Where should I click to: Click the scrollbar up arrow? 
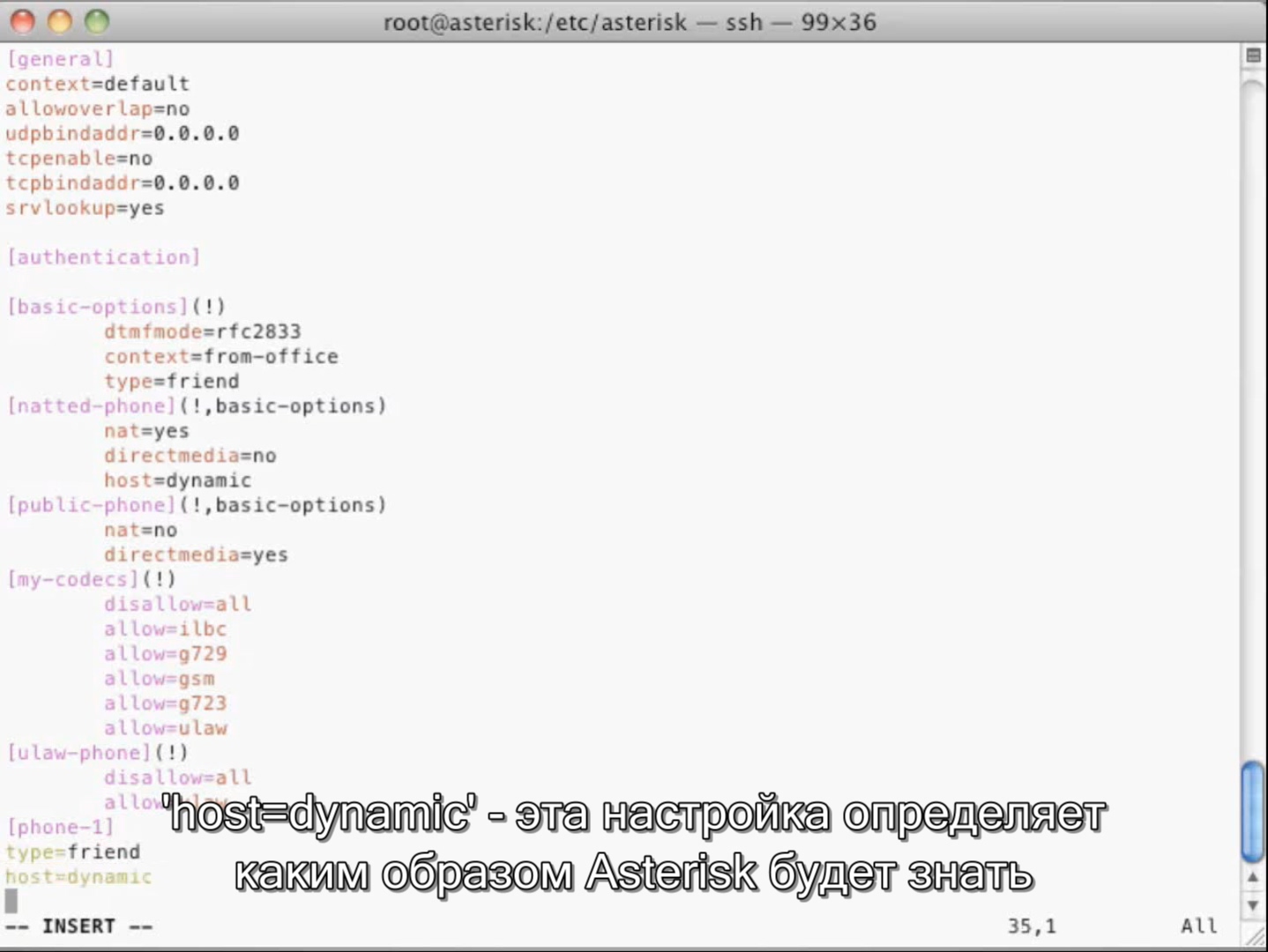click(1253, 877)
